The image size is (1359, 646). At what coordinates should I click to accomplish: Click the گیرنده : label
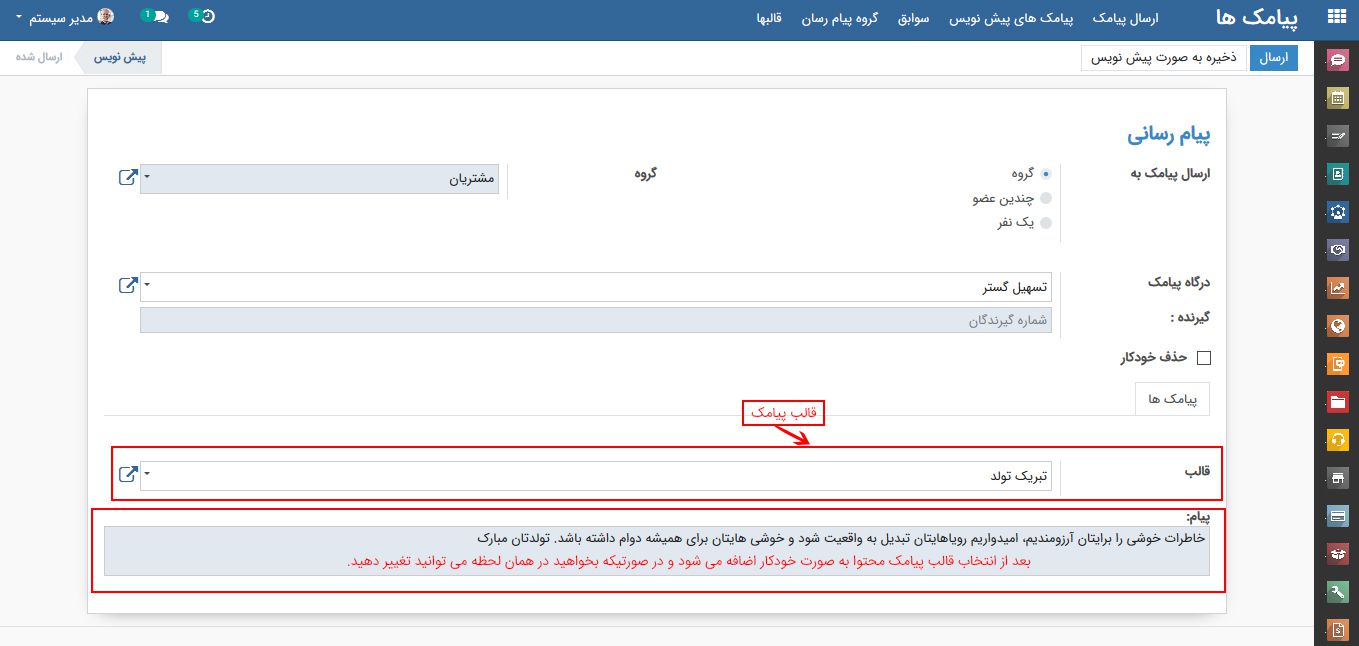[x=1191, y=317]
